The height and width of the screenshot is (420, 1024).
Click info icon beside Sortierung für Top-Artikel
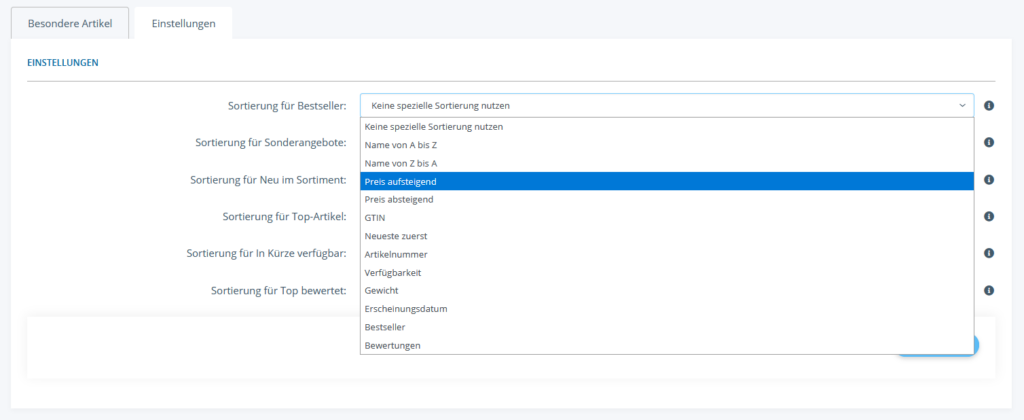tap(989, 216)
